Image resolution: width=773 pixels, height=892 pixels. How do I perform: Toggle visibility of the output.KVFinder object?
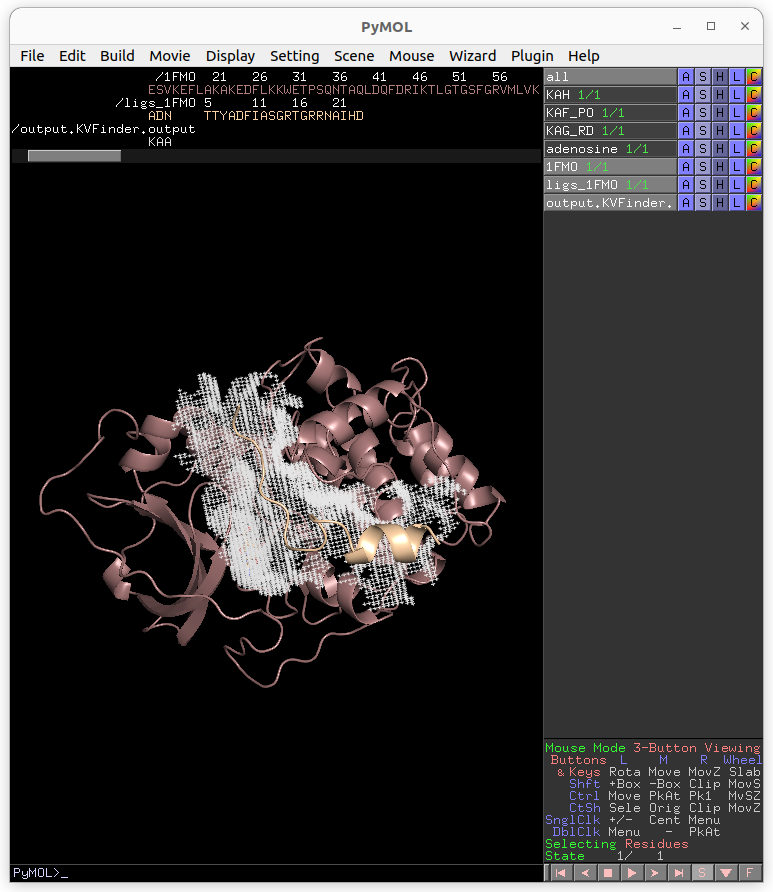(610, 203)
